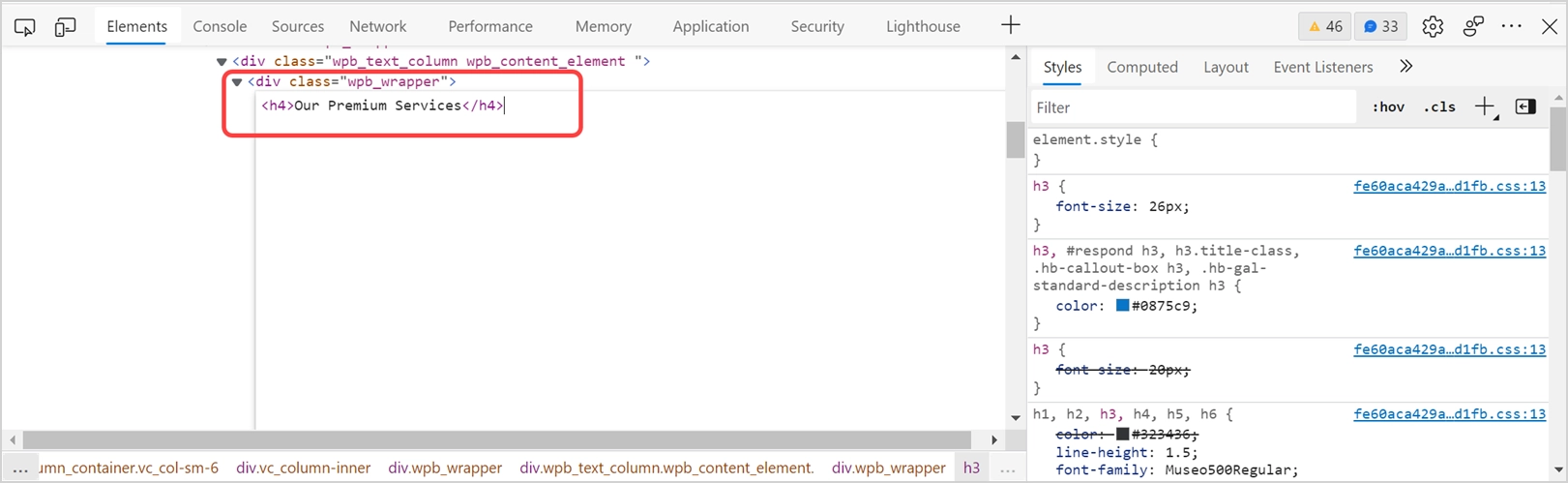Toggle the :hov element state button
1568x483 pixels.
click(x=1388, y=107)
